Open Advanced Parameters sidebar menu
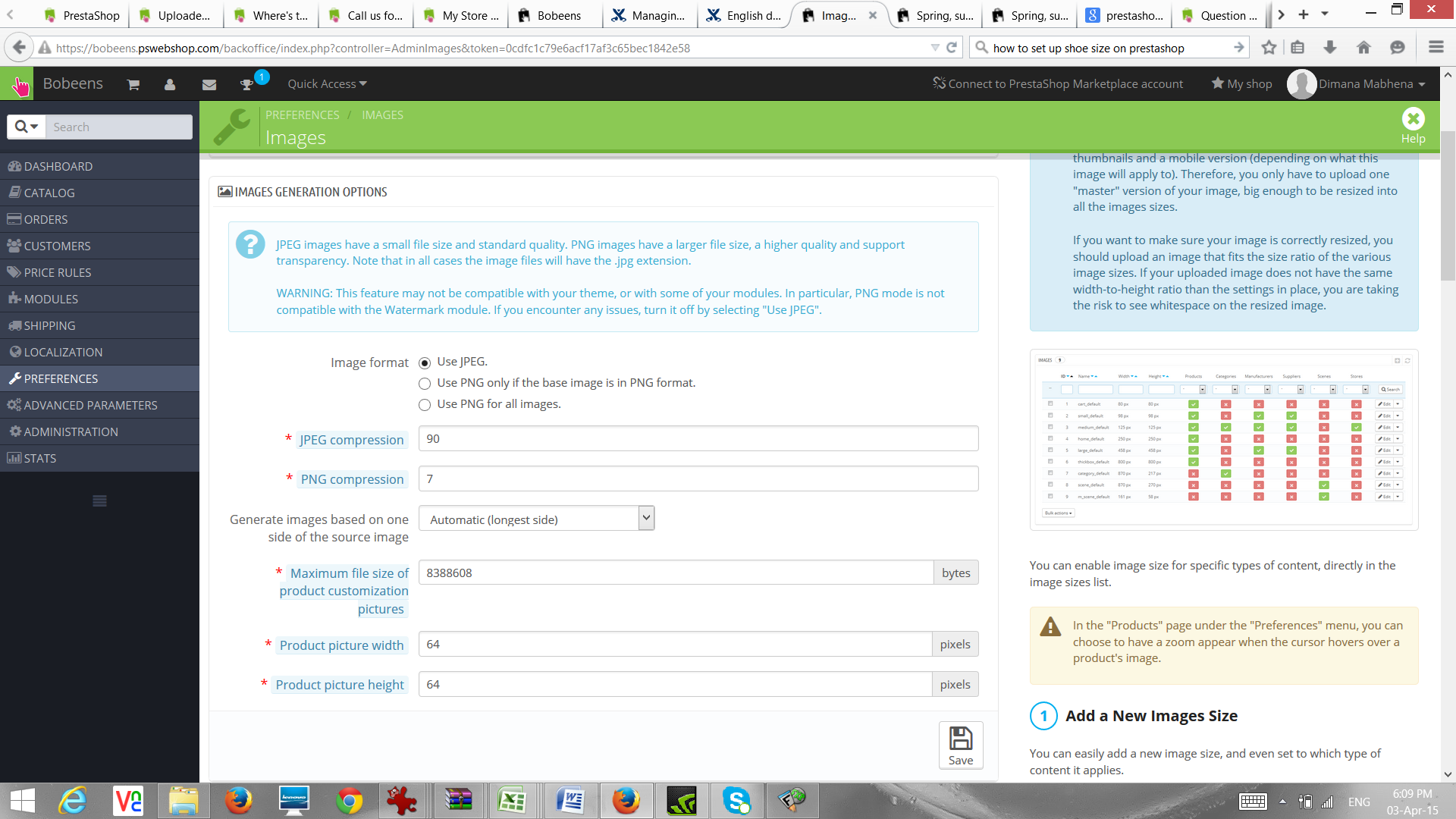Viewport: 1456px width, 819px height. 90,405
